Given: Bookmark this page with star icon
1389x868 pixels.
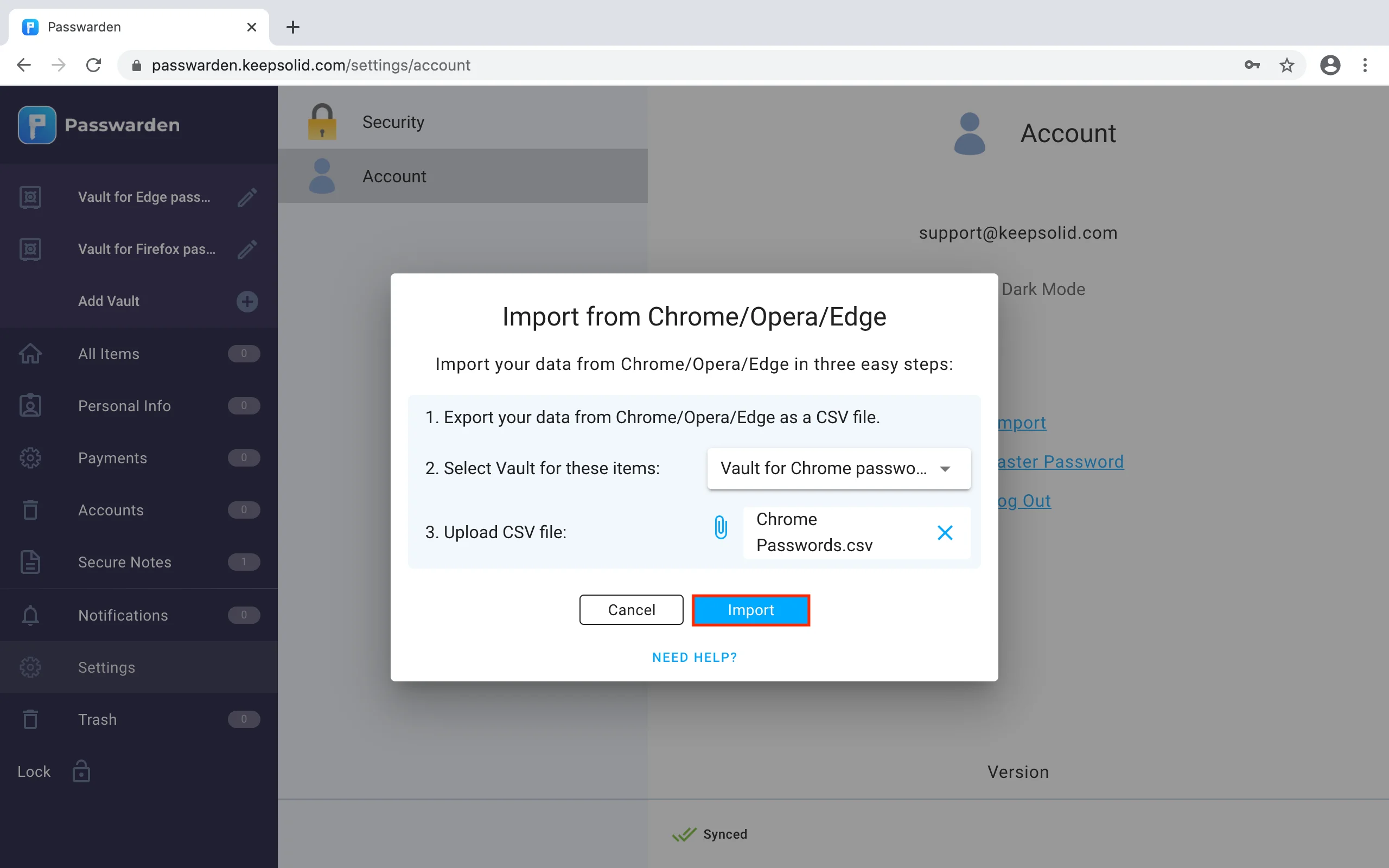Looking at the screenshot, I should pyautogui.click(x=1286, y=66).
